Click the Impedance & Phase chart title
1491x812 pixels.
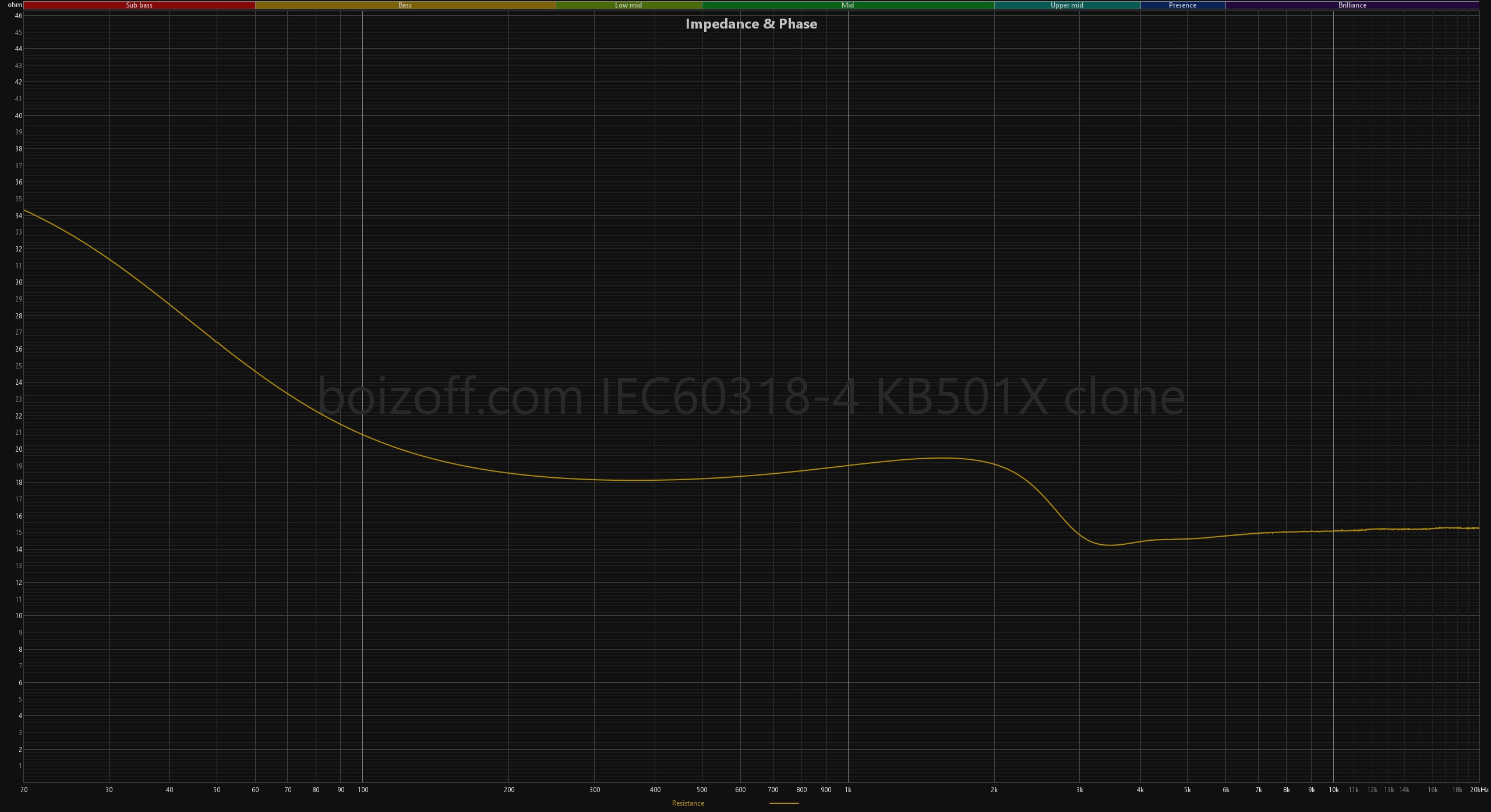[x=751, y=24]
